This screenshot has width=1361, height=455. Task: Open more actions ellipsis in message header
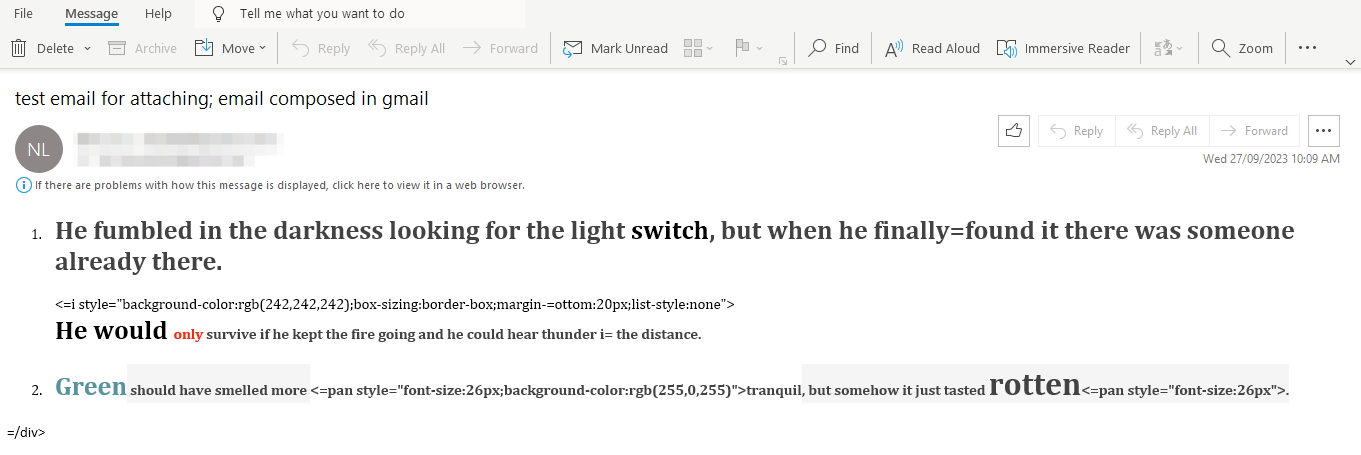[x=1324, y=131]
